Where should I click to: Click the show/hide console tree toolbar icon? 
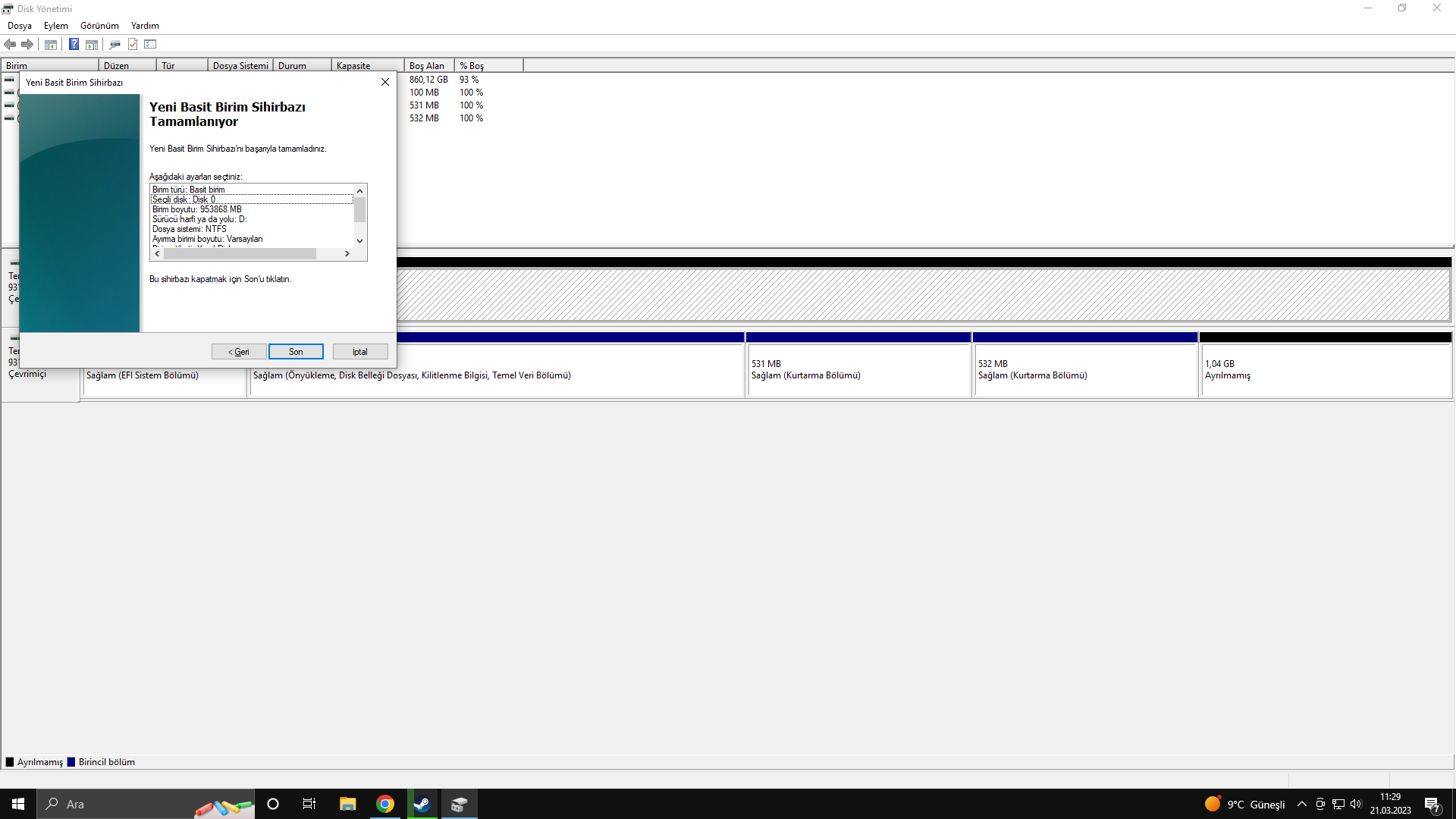tap(51, 44)
